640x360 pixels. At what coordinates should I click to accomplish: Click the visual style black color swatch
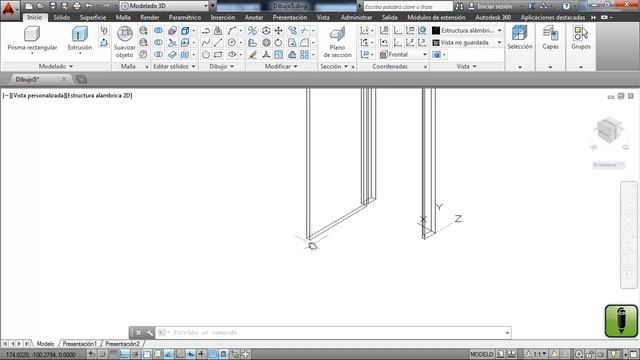pyautogui.click(x=436, y=31)
